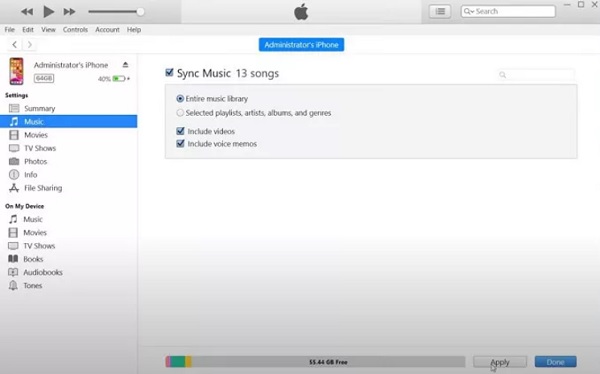The image size is (600, 374).
Task: Click the 40% battery percentage text
Action: point(104,79)
